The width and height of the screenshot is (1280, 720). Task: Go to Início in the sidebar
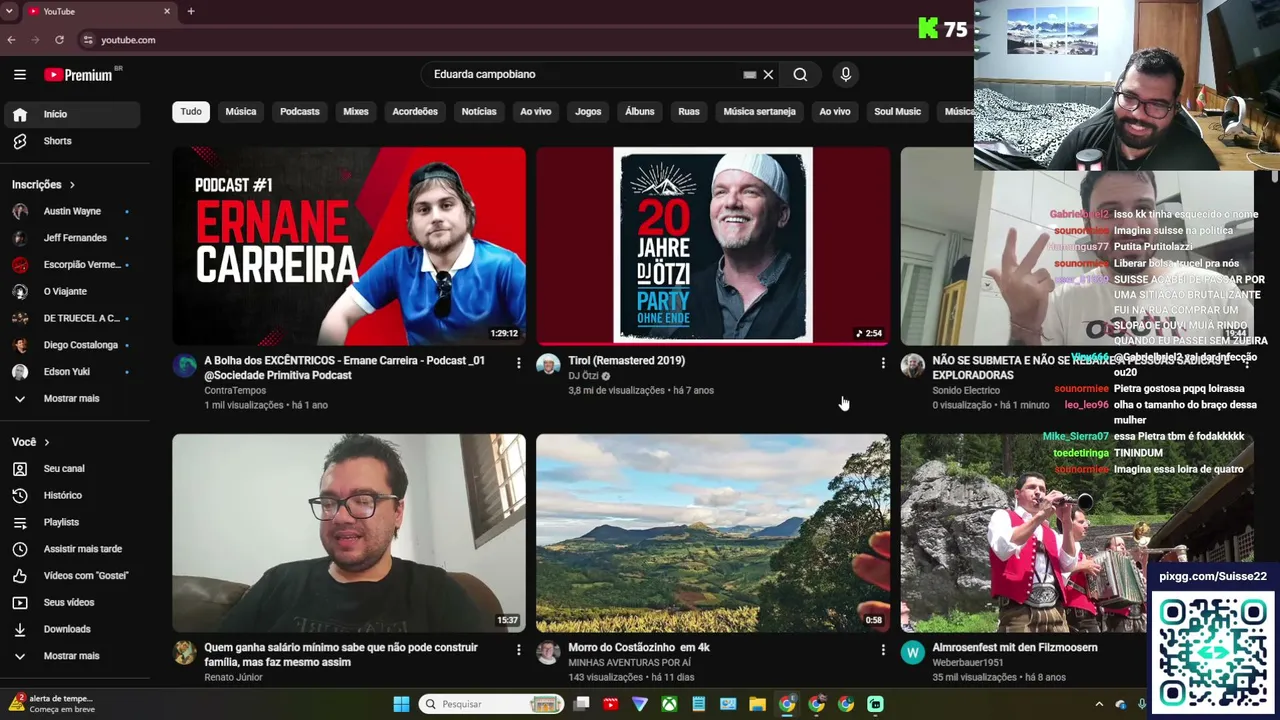coord(72,114)
